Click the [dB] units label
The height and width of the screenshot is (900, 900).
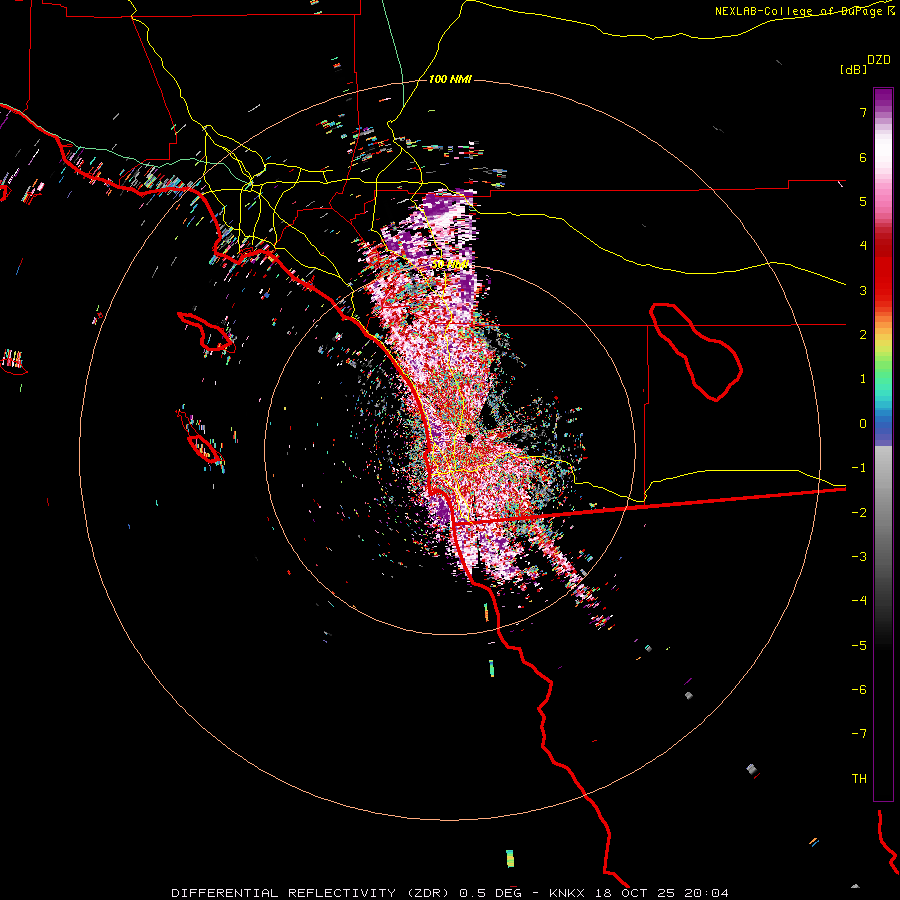854,69
